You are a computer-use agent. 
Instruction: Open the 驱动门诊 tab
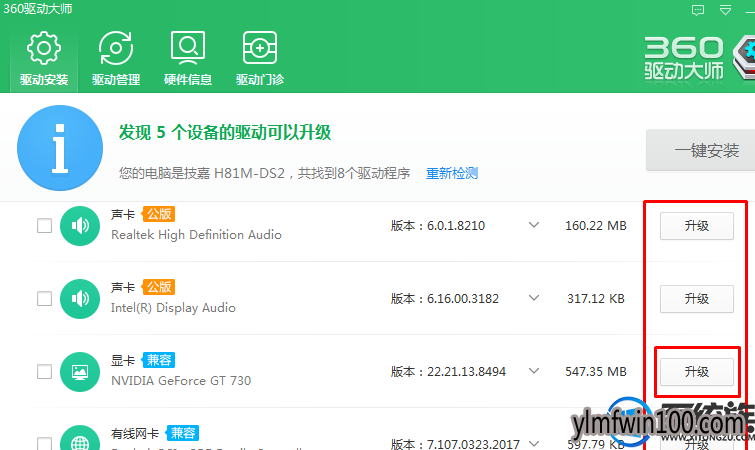260,59
